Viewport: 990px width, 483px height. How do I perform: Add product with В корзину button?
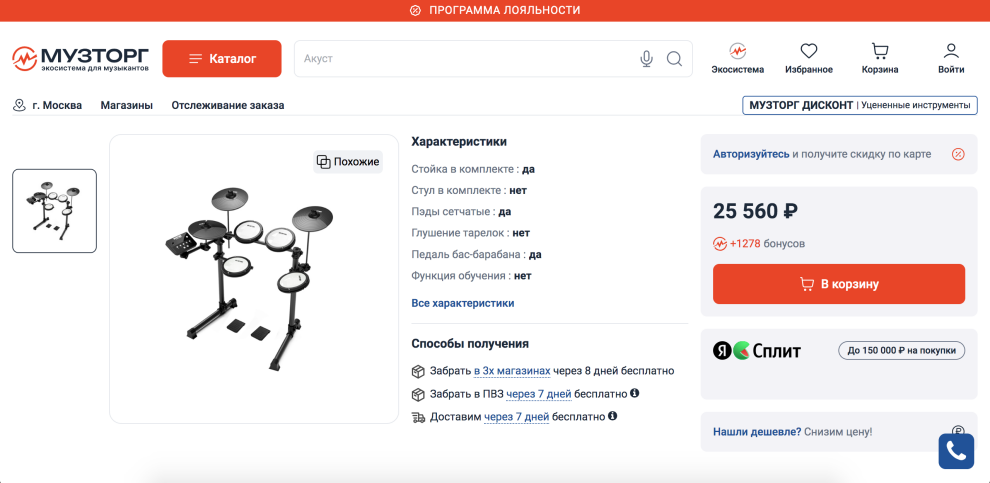click(838, 284)
